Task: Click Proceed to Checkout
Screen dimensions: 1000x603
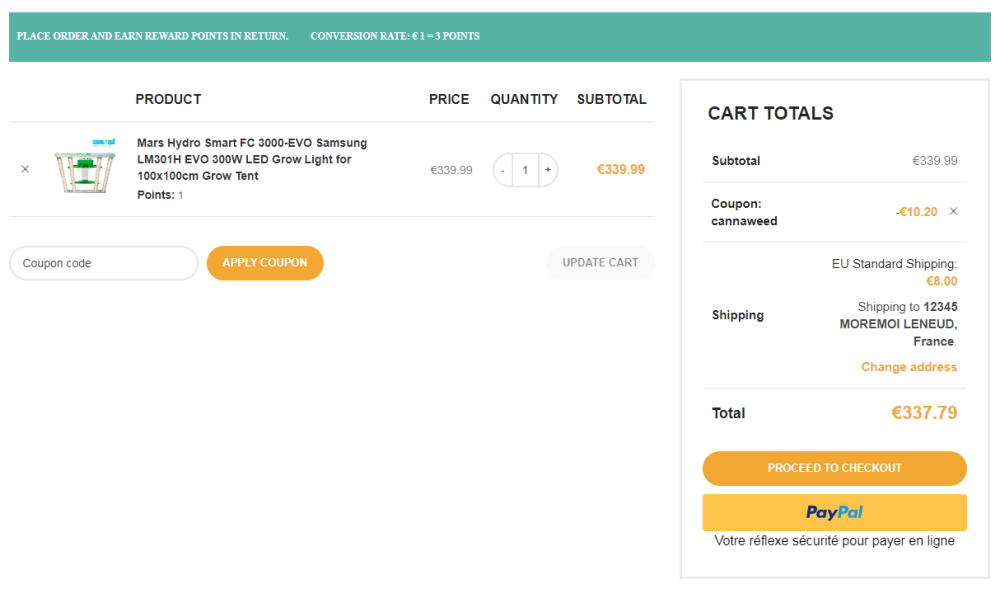Action: (x=834, y=468)
